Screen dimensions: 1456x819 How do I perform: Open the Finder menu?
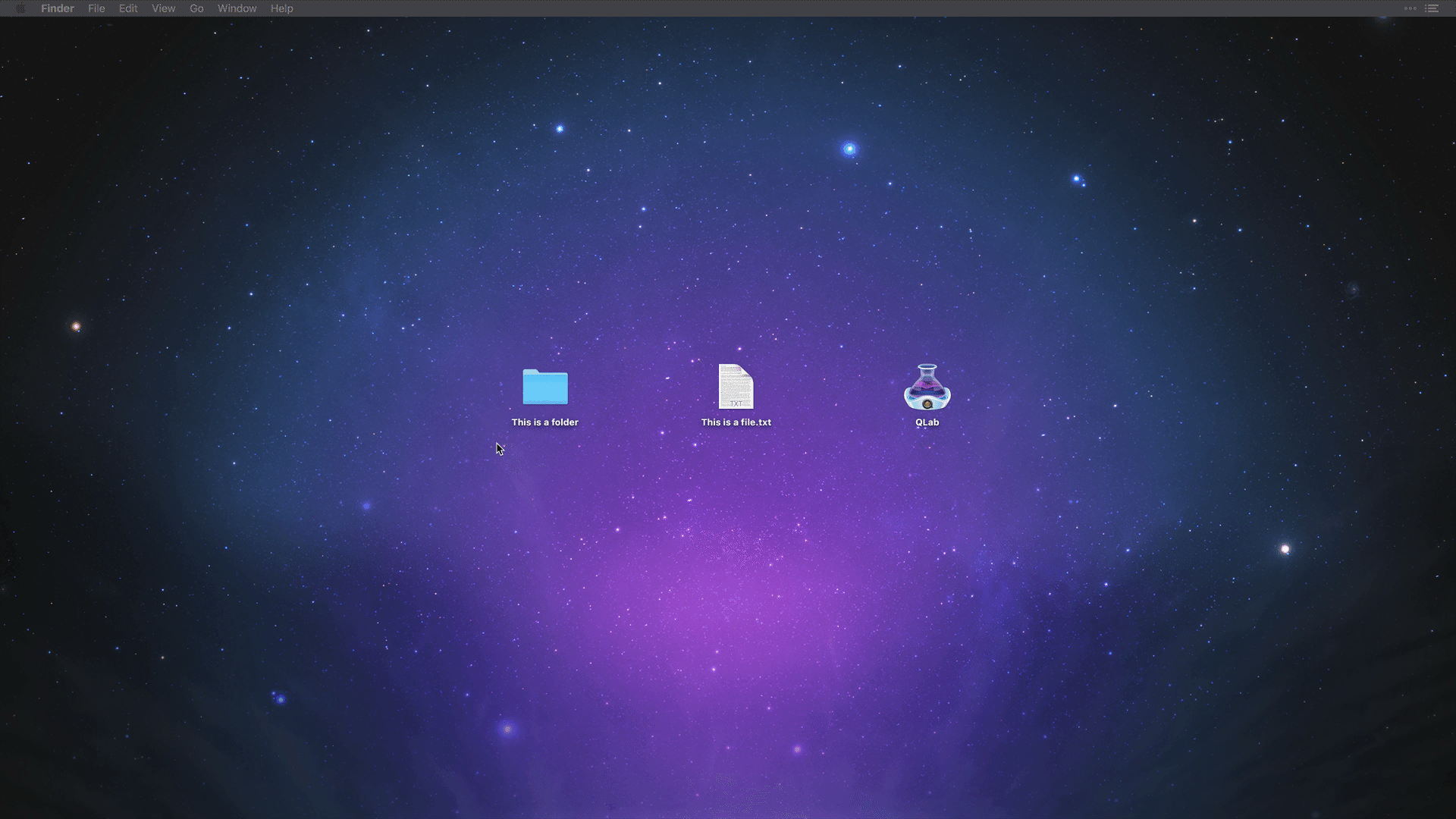pyautogui.click(x=57, y=8)
